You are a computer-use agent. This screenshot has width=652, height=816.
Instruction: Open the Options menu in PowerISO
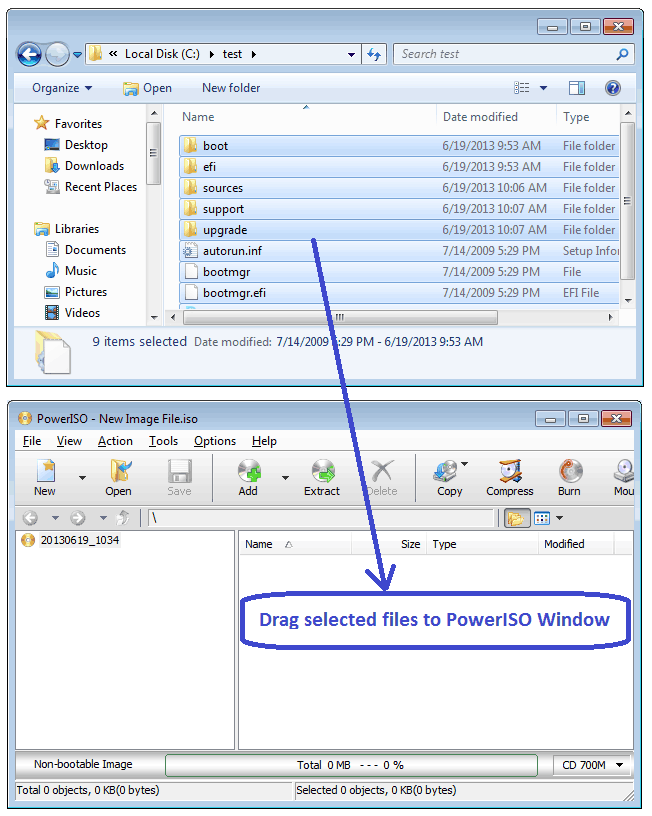tap(215, 441)
